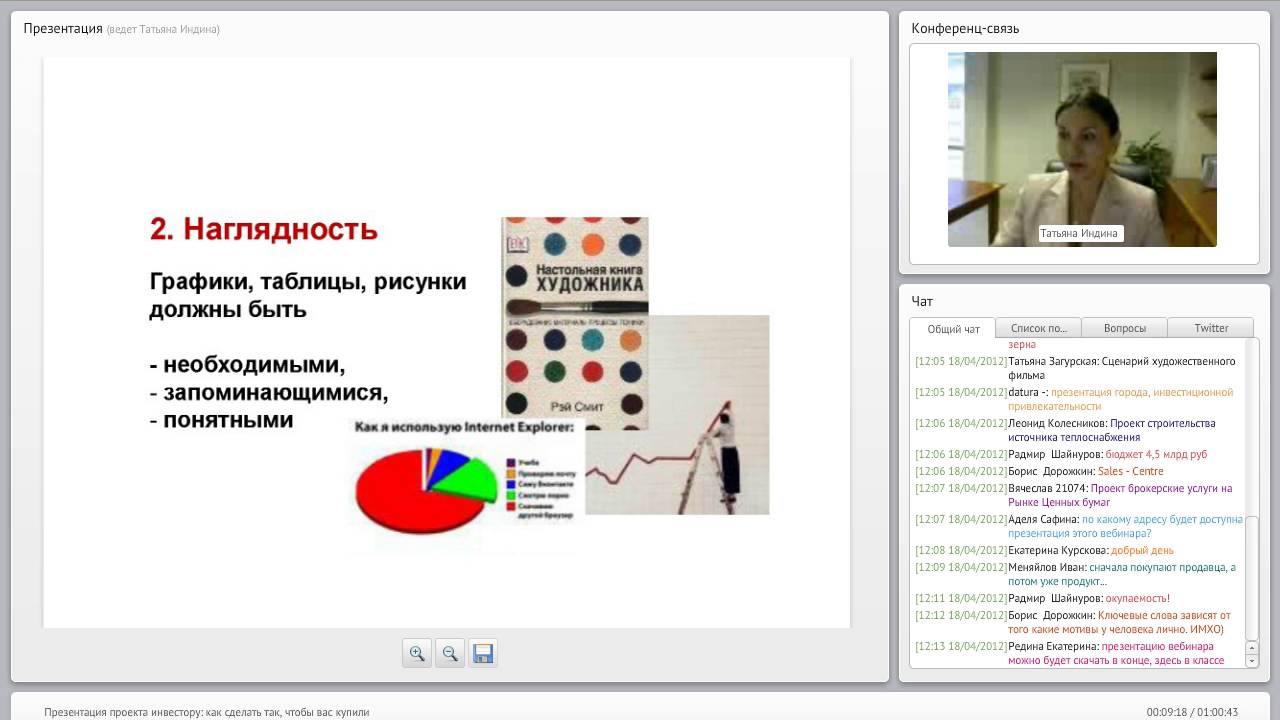Click the elapsed time 00:09:18 / 01:00:43

(1192, 712)
